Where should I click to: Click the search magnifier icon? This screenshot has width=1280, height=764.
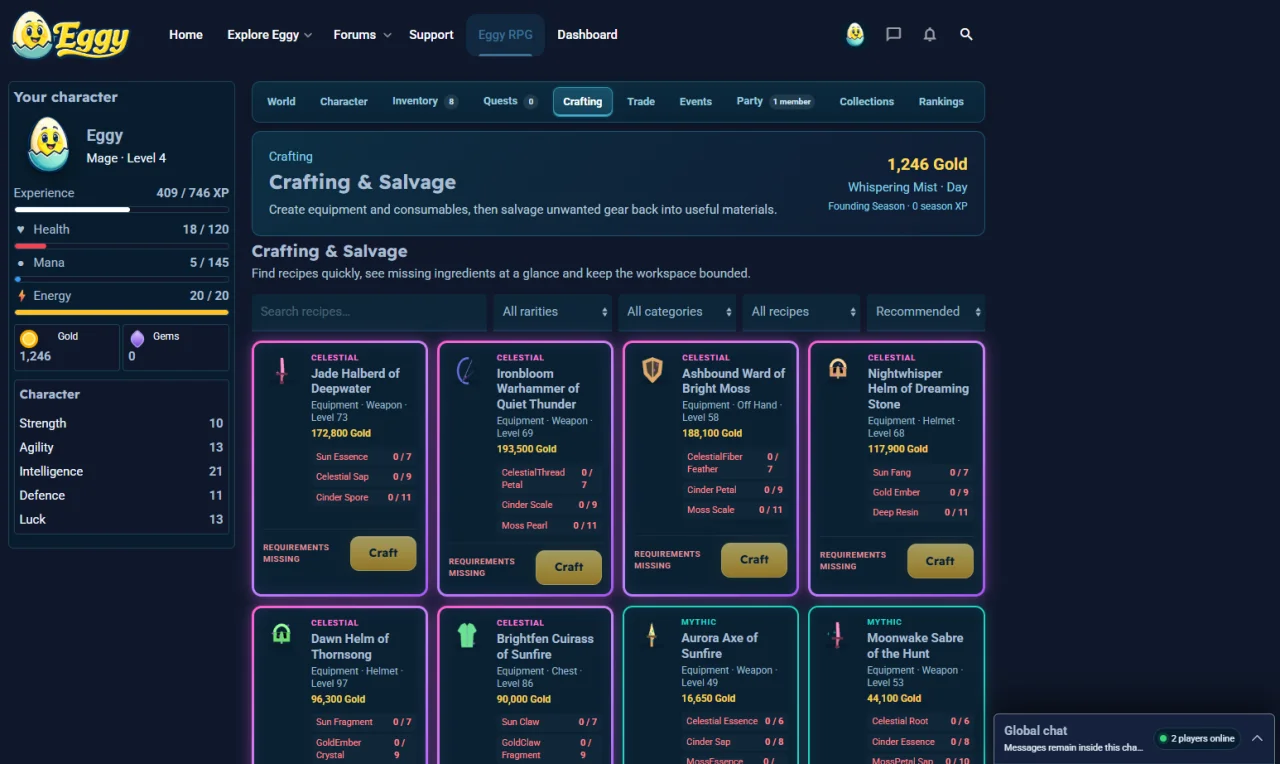point(966,34)
